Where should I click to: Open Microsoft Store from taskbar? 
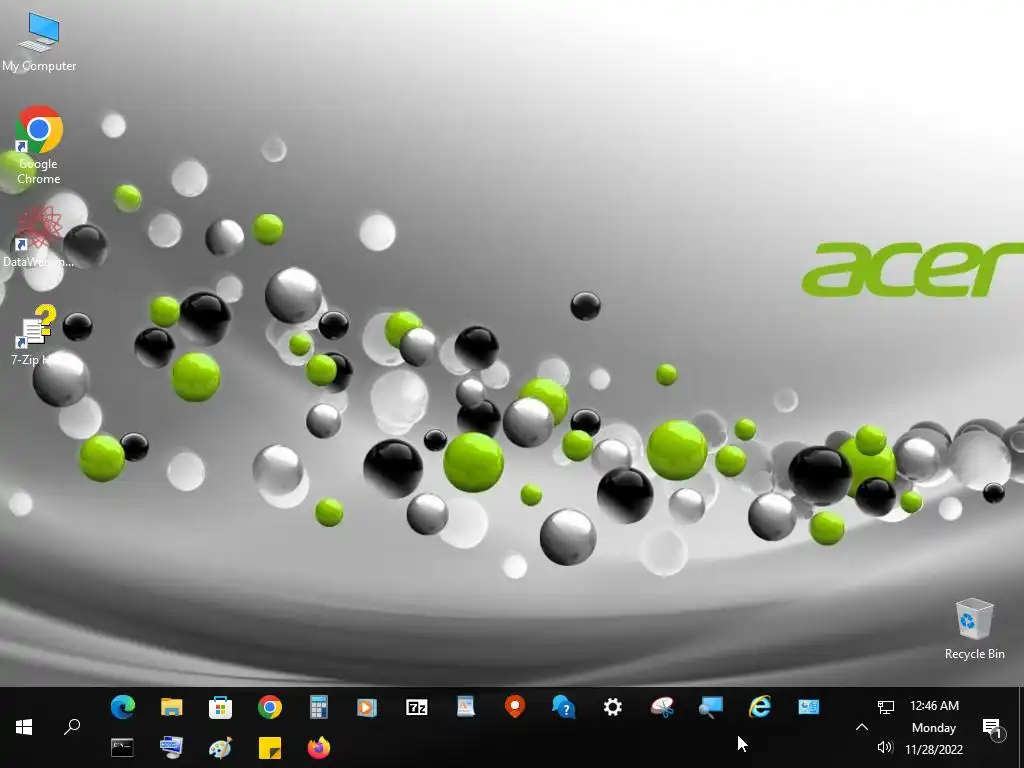[x=221, y=707]
